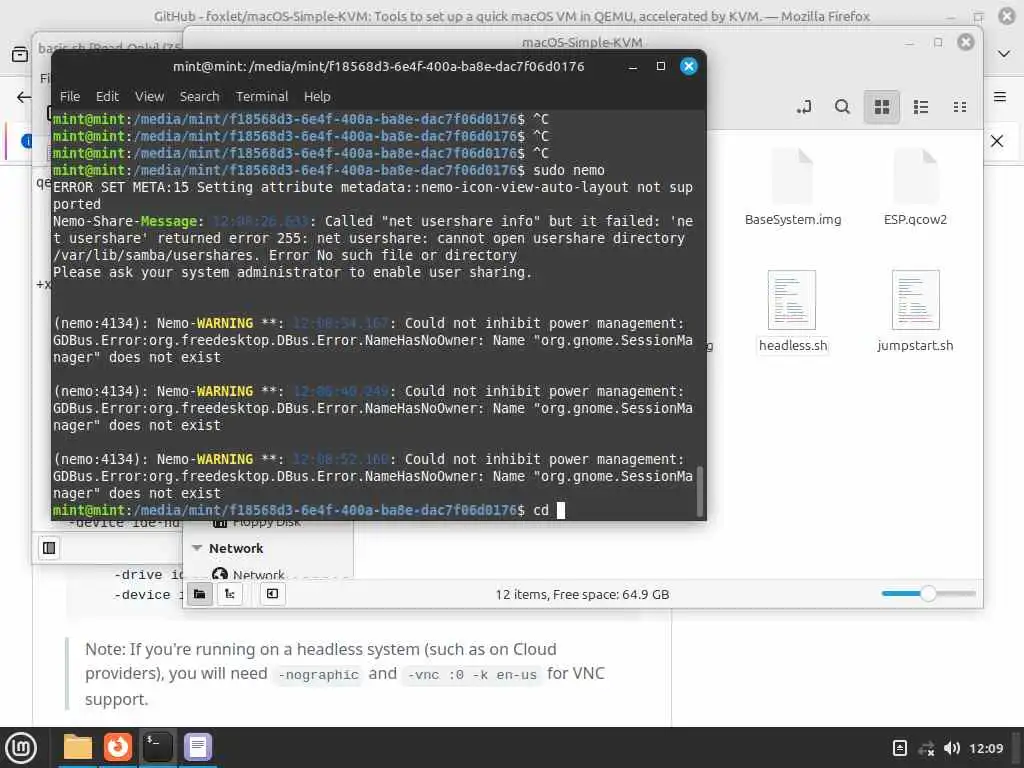Click the '12 items, Free space: 64.9 GB' status text

pos(582,594)
